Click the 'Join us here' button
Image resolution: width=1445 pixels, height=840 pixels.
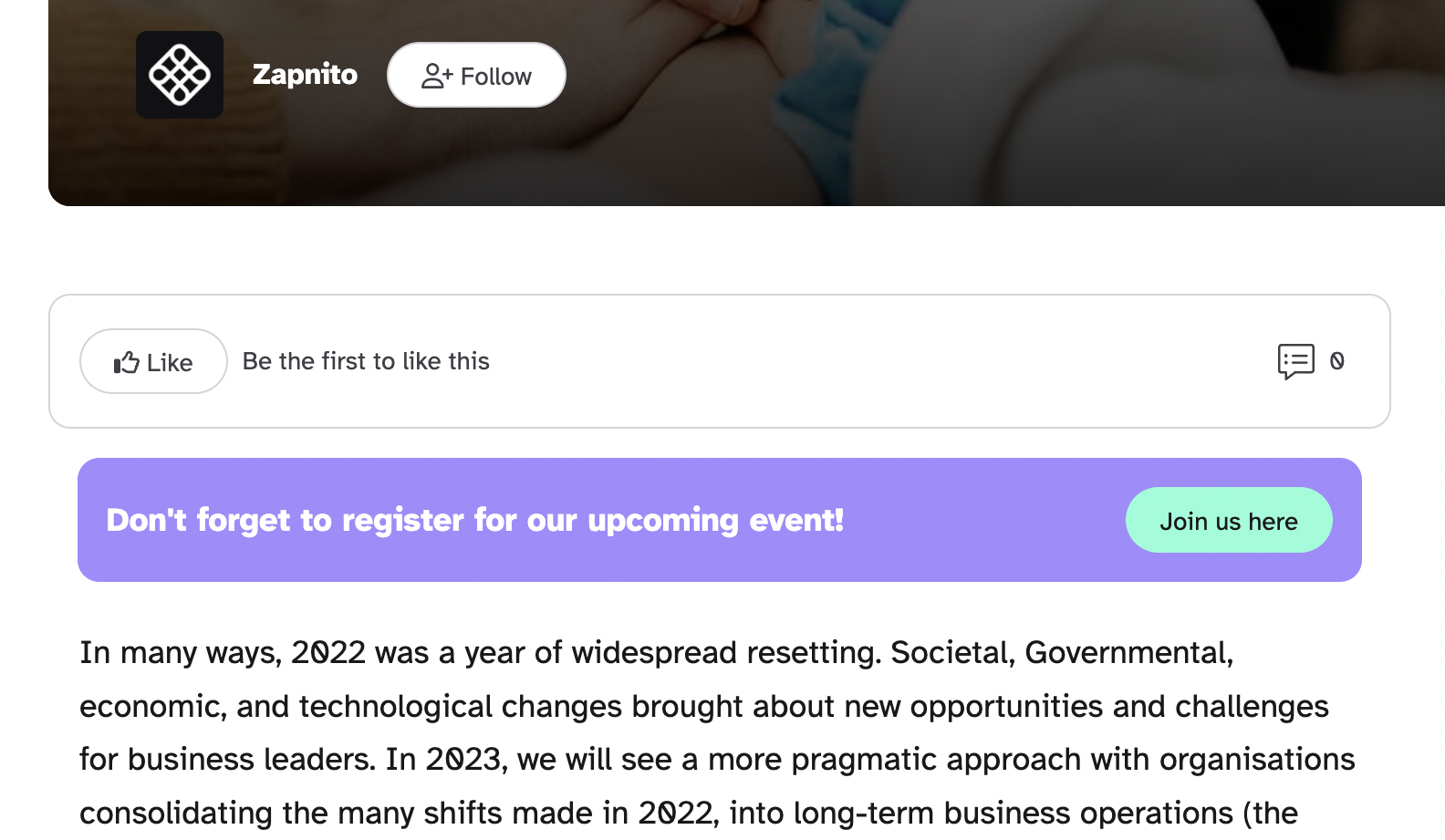coord(1228,521)
